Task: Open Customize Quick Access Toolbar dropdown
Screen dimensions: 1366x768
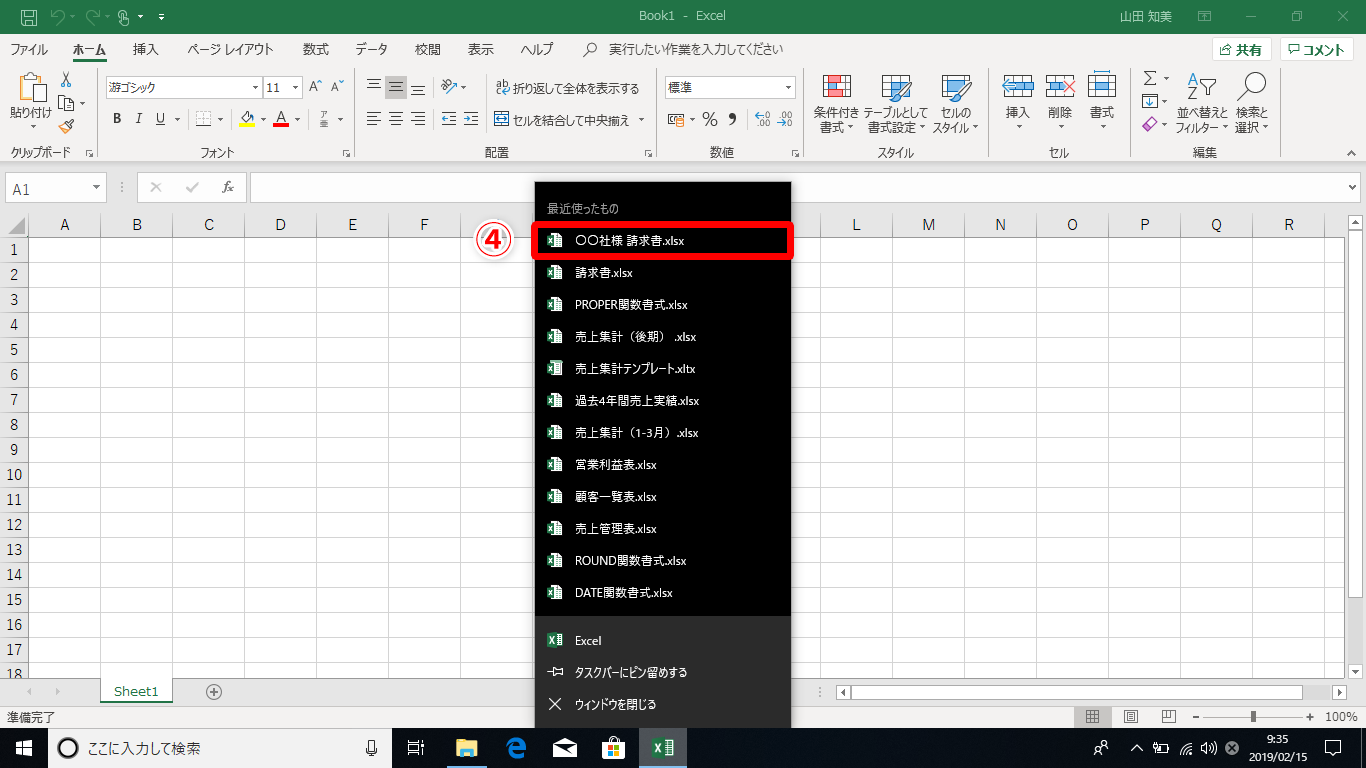Action: [x=162, y=16]
